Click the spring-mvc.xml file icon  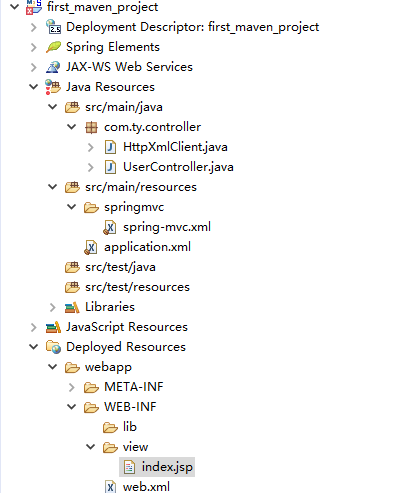(110, 227)
